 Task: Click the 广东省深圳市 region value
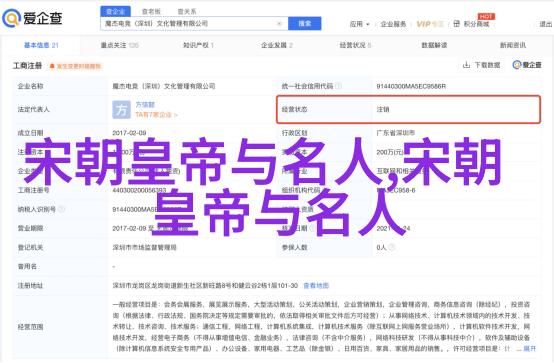396,133
